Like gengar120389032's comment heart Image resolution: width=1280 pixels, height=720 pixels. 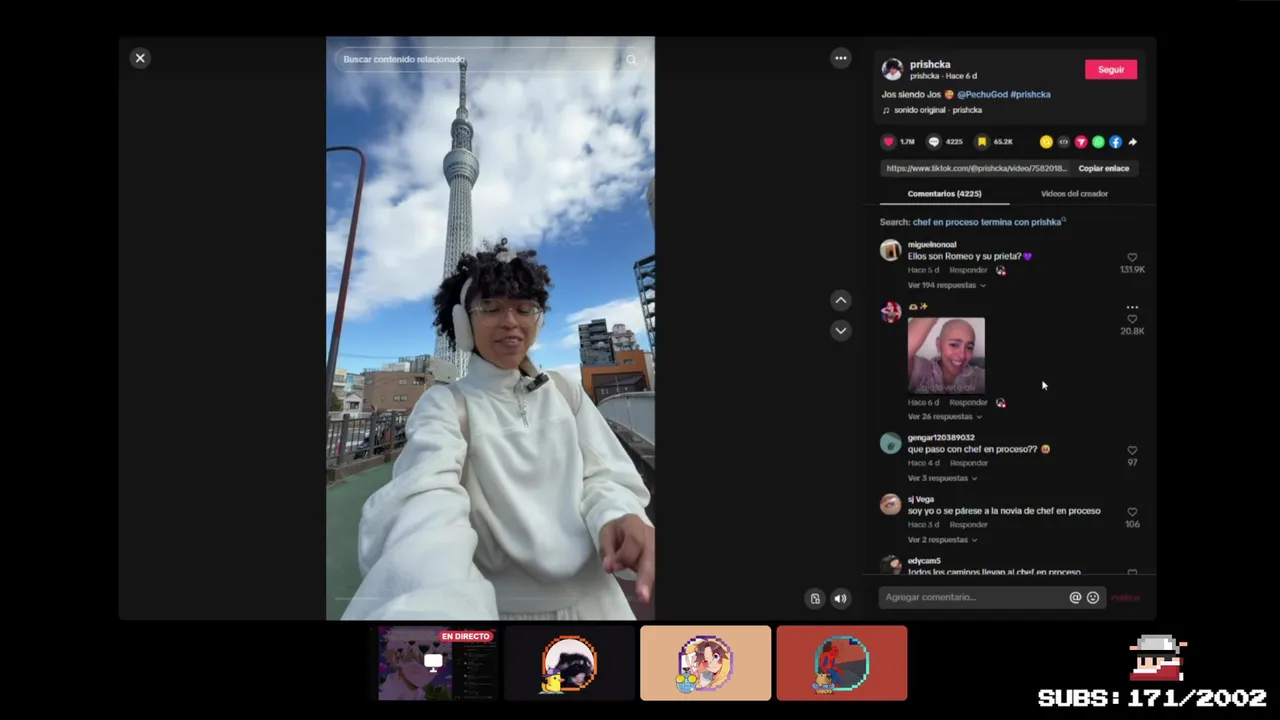tap(1132, 451)
